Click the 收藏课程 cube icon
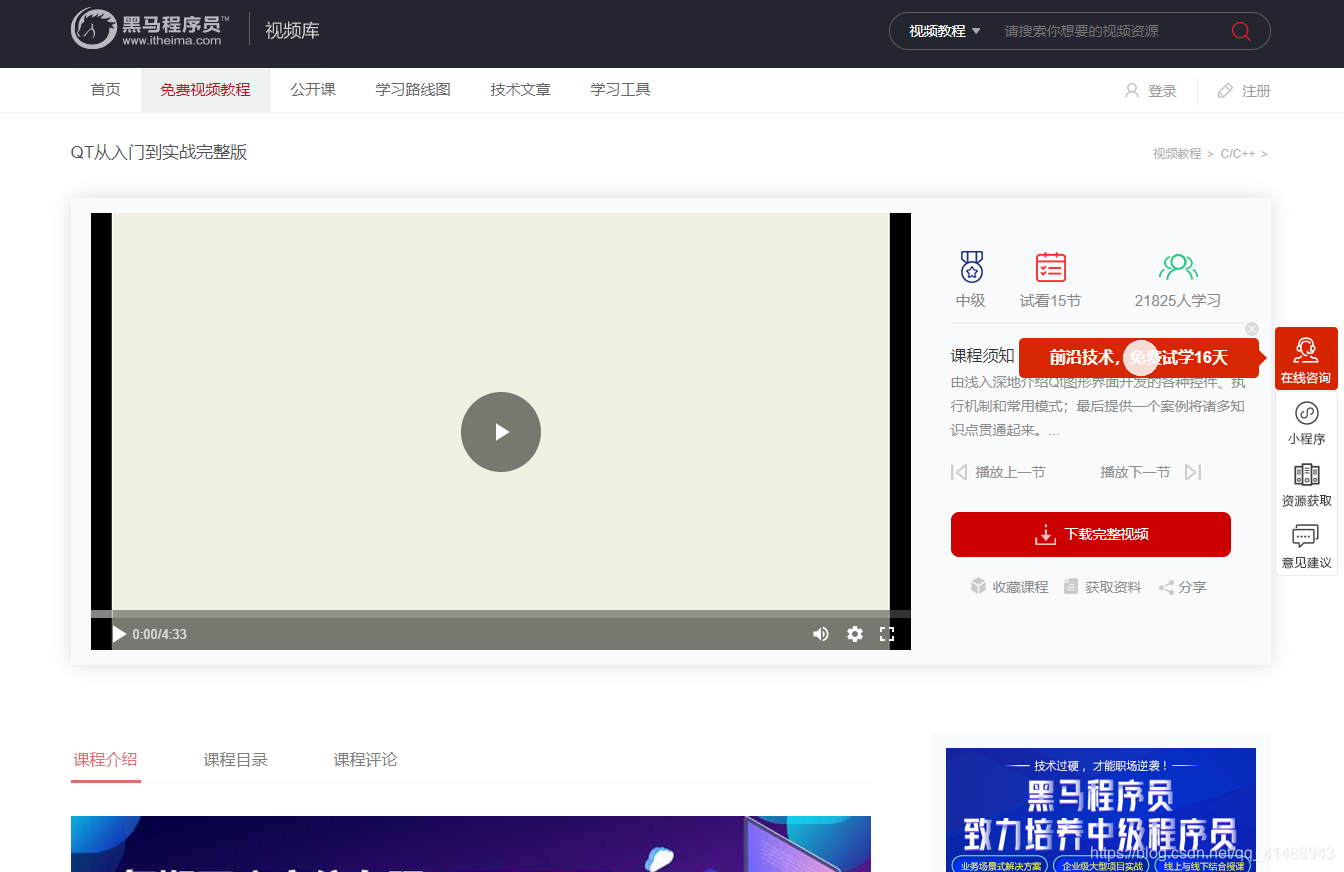 point(978,586)
